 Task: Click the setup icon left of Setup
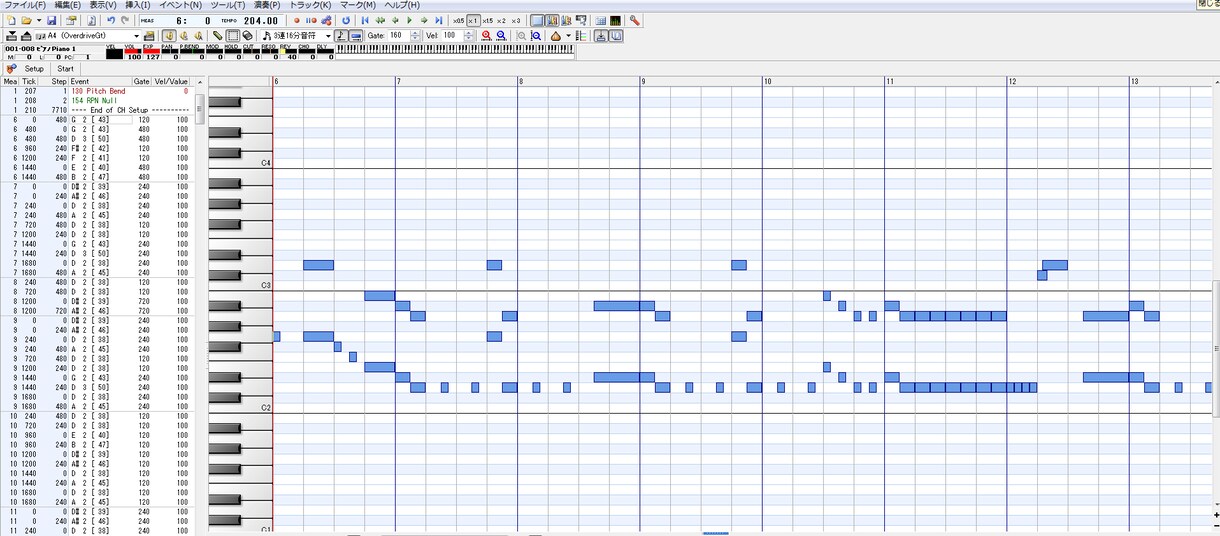(12, 69)
